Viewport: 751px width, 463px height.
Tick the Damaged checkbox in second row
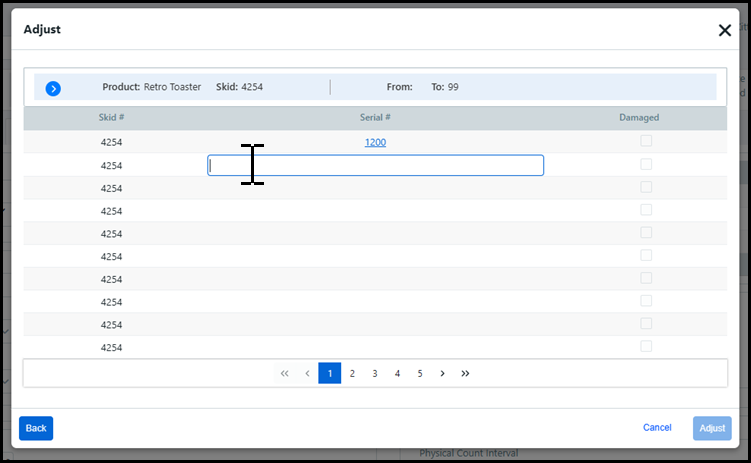tap(646, 165)
